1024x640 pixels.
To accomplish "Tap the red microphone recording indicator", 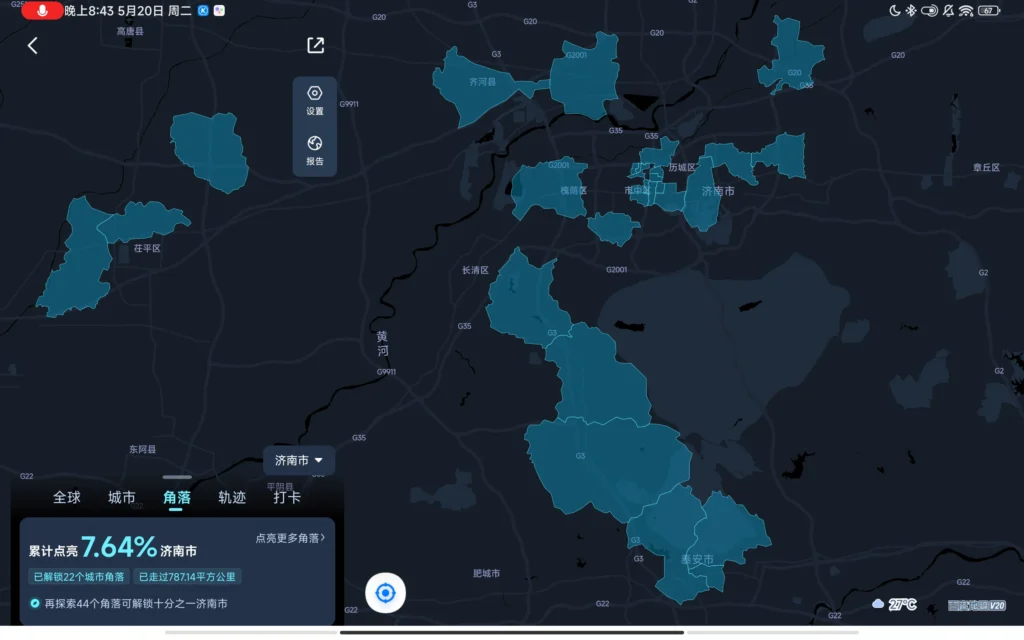I will [41, 10].
